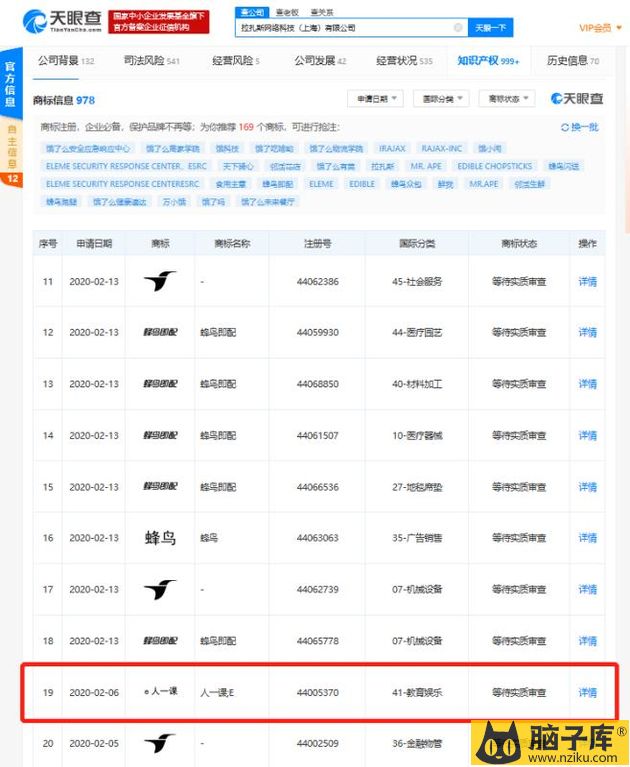Switch to the 查公司 search tab
630x767 pixels.
[x=252, y=12]
